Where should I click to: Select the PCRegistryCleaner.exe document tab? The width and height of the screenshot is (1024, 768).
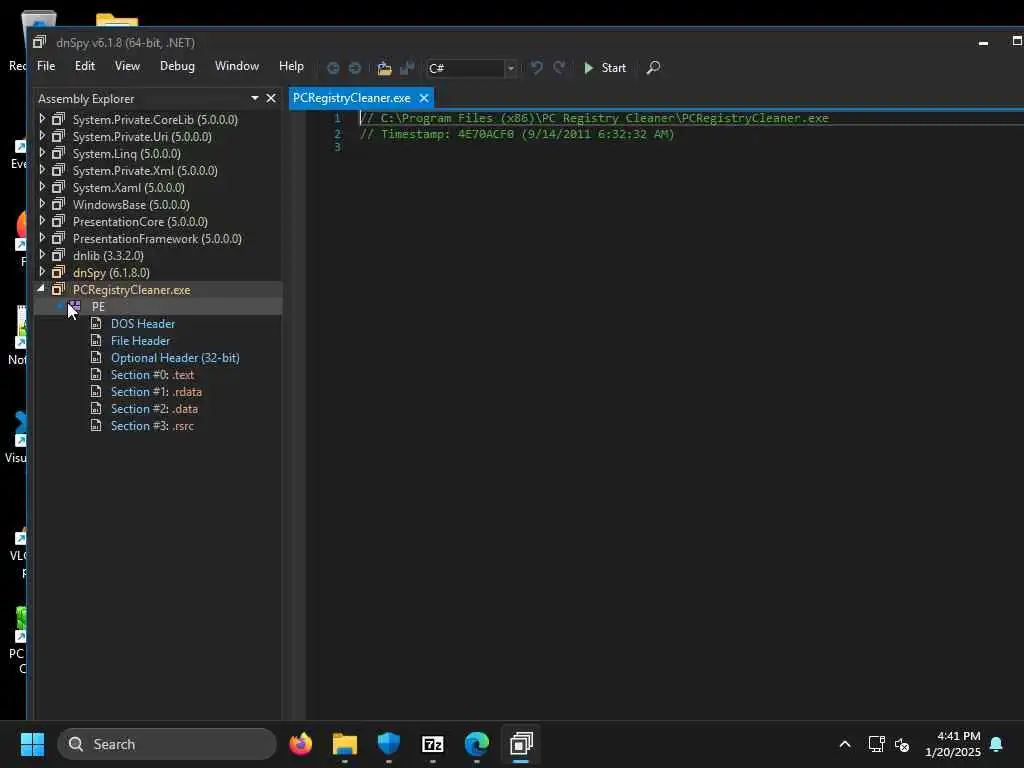click(351, 98)
